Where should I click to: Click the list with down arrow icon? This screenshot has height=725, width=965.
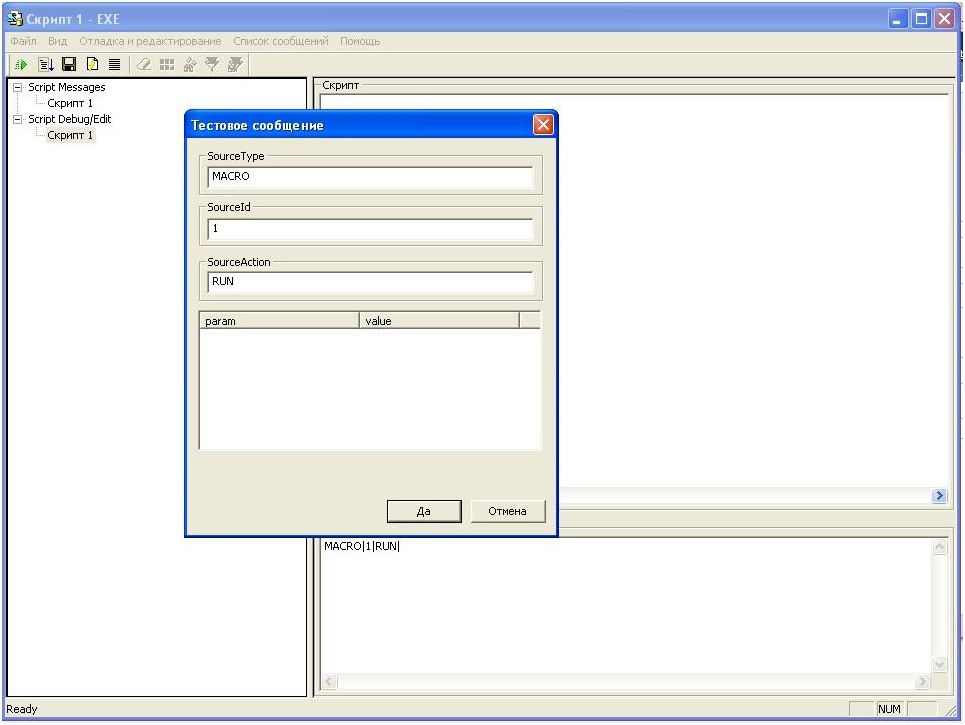coord(46,64)
